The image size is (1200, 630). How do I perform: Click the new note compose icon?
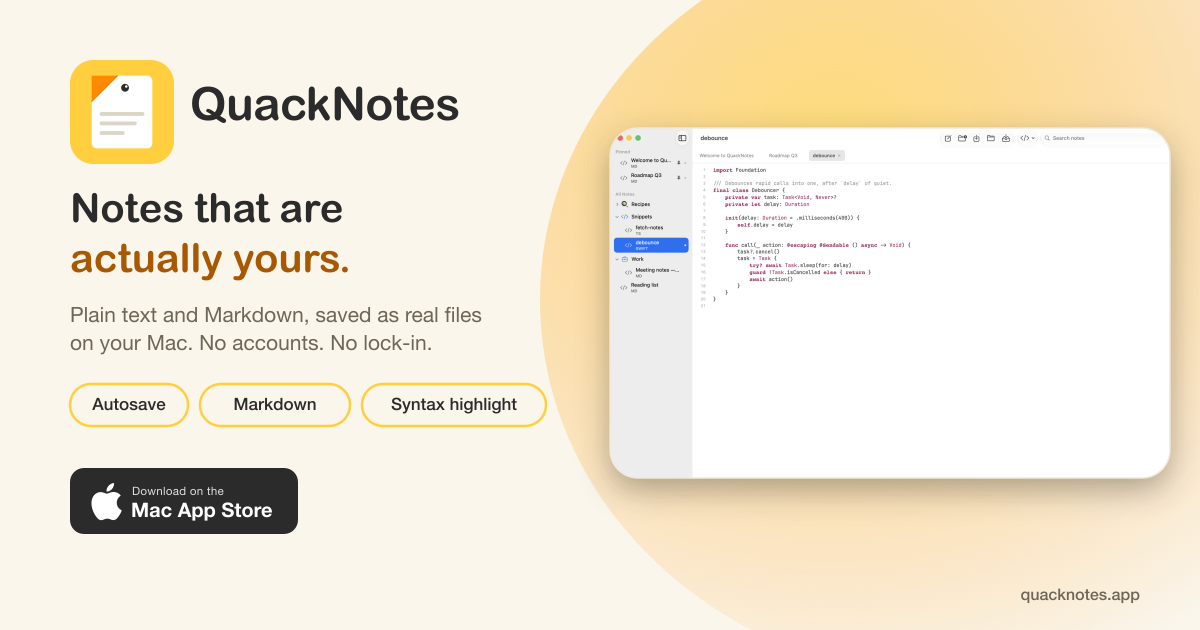point(948,138)
